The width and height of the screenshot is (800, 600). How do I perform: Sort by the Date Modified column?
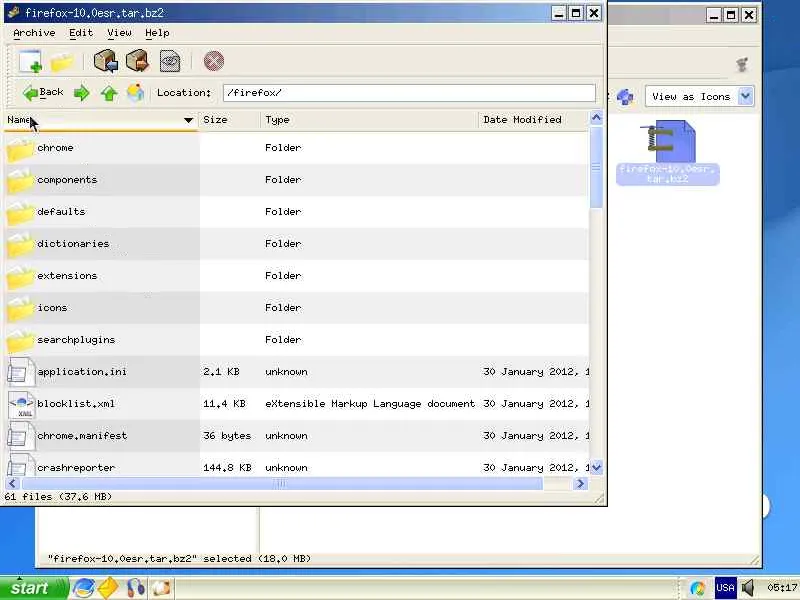tap(534, 120)
